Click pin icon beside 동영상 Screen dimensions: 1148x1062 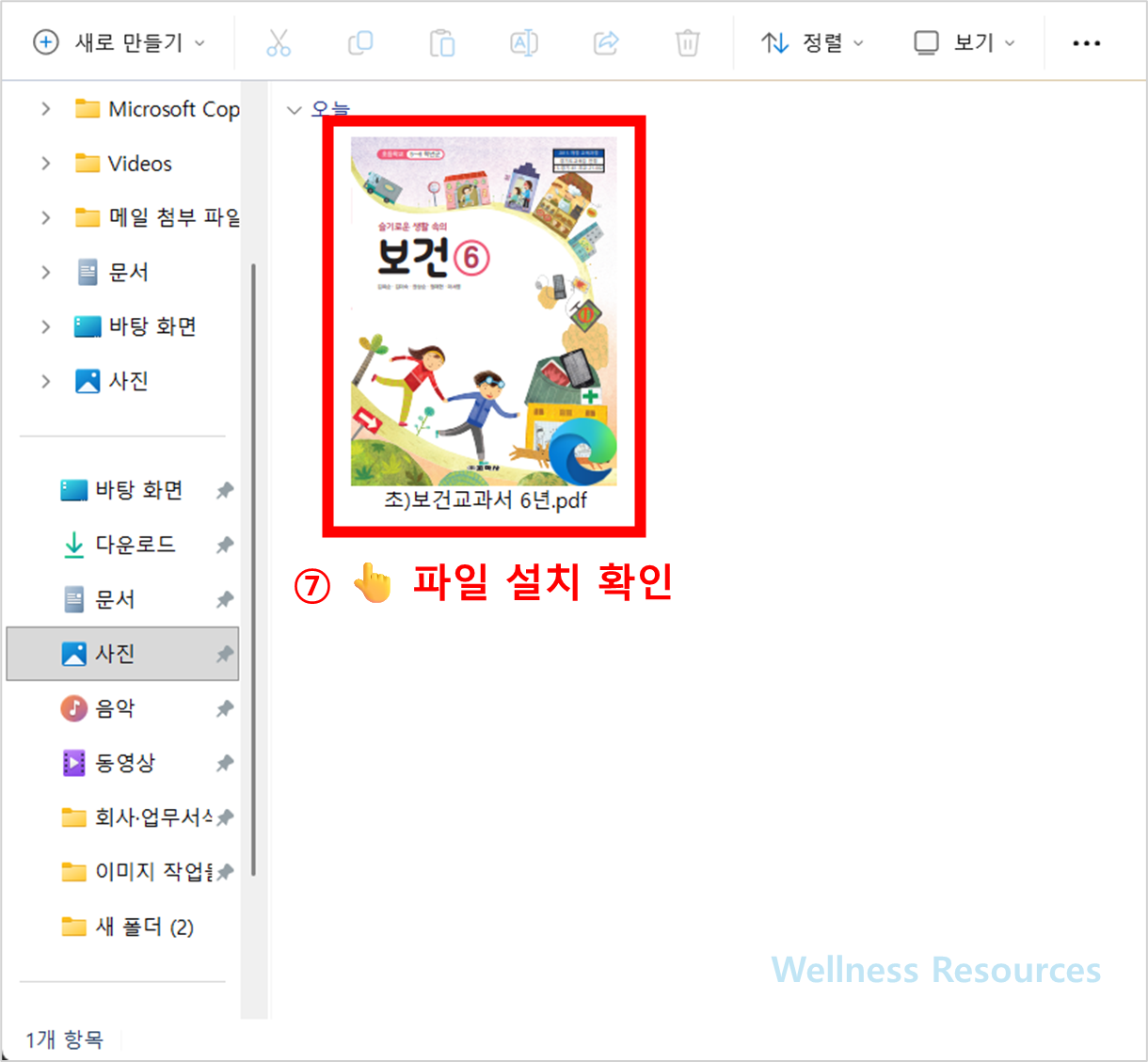(x=225, y=763)
